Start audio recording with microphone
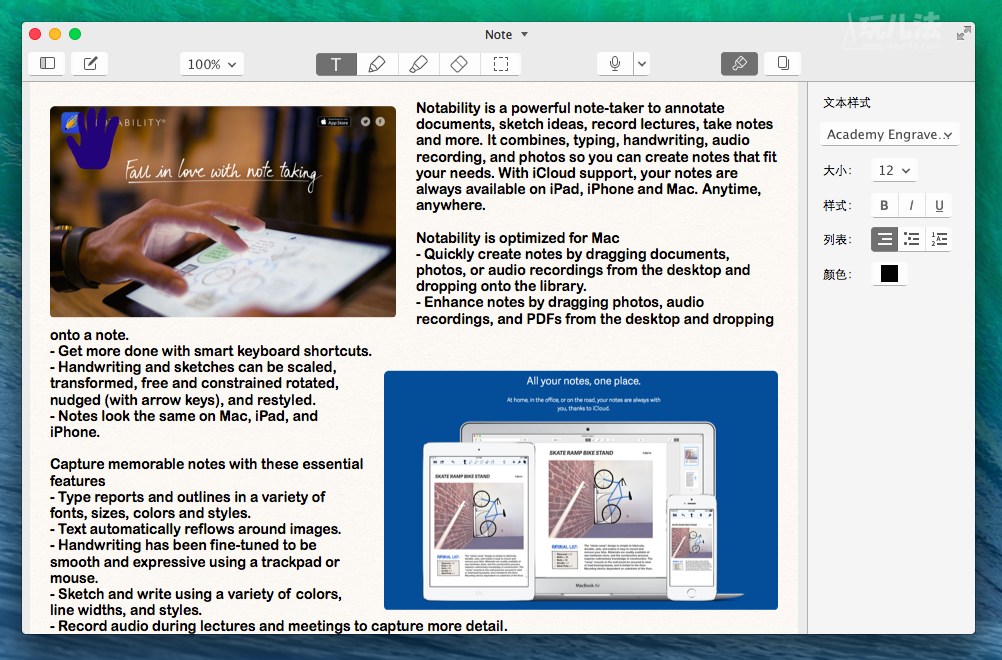The image size is (1002, 660). 615,64
